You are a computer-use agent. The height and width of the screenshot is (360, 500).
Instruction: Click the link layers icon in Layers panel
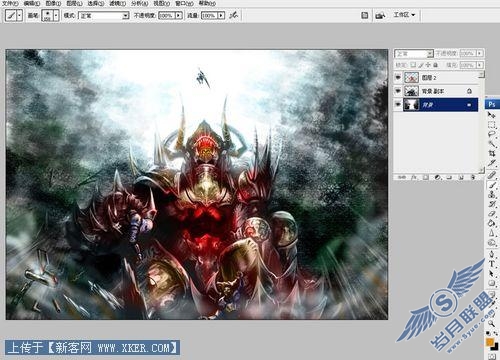(402, 177)
